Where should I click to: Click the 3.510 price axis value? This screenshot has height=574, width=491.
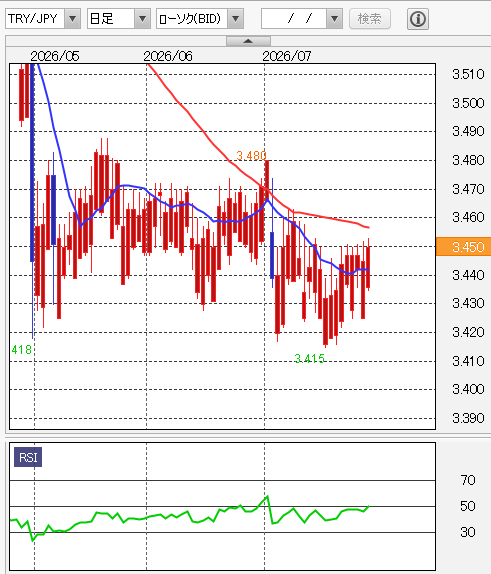468,74
